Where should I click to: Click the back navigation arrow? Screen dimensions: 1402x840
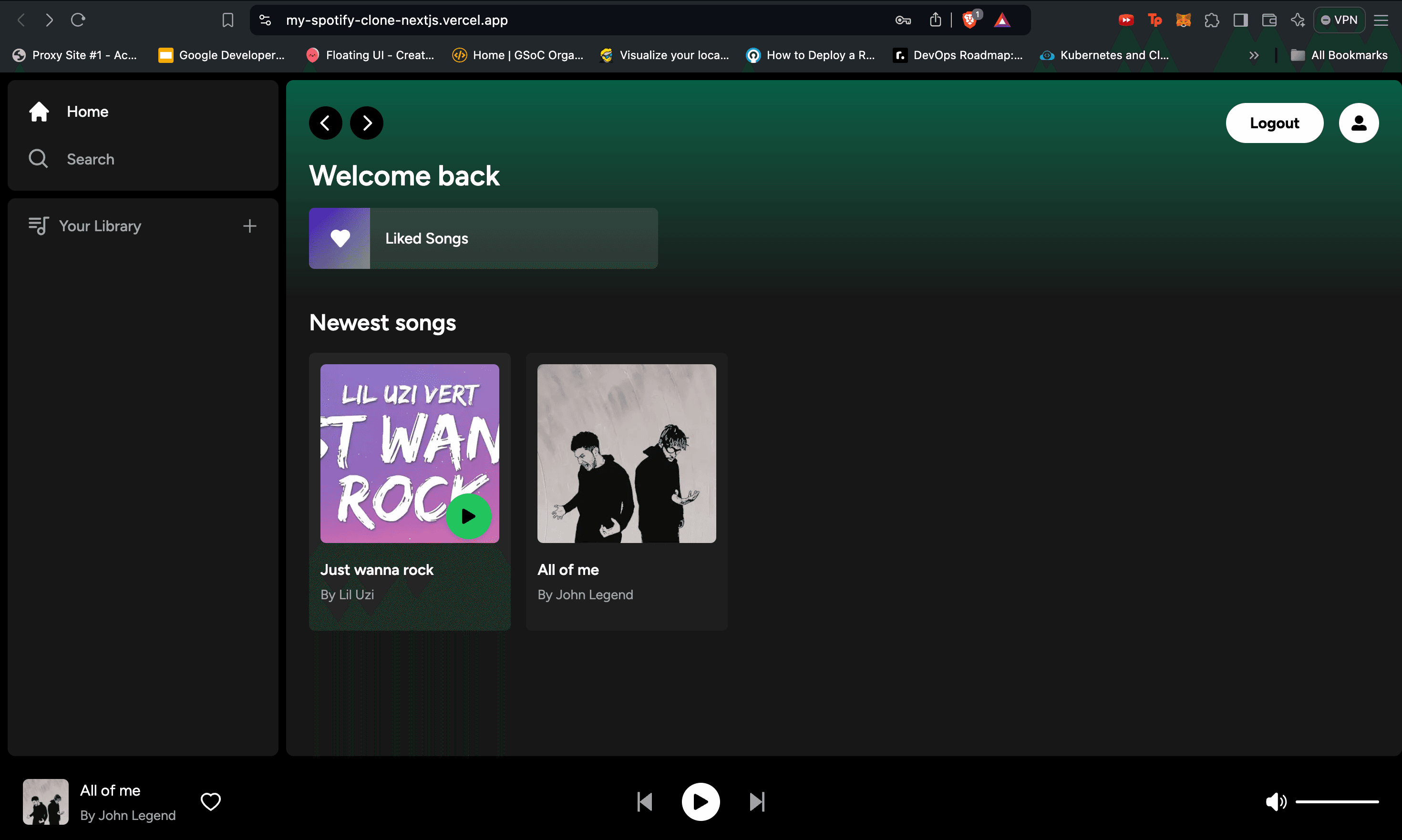coord(326,122)
